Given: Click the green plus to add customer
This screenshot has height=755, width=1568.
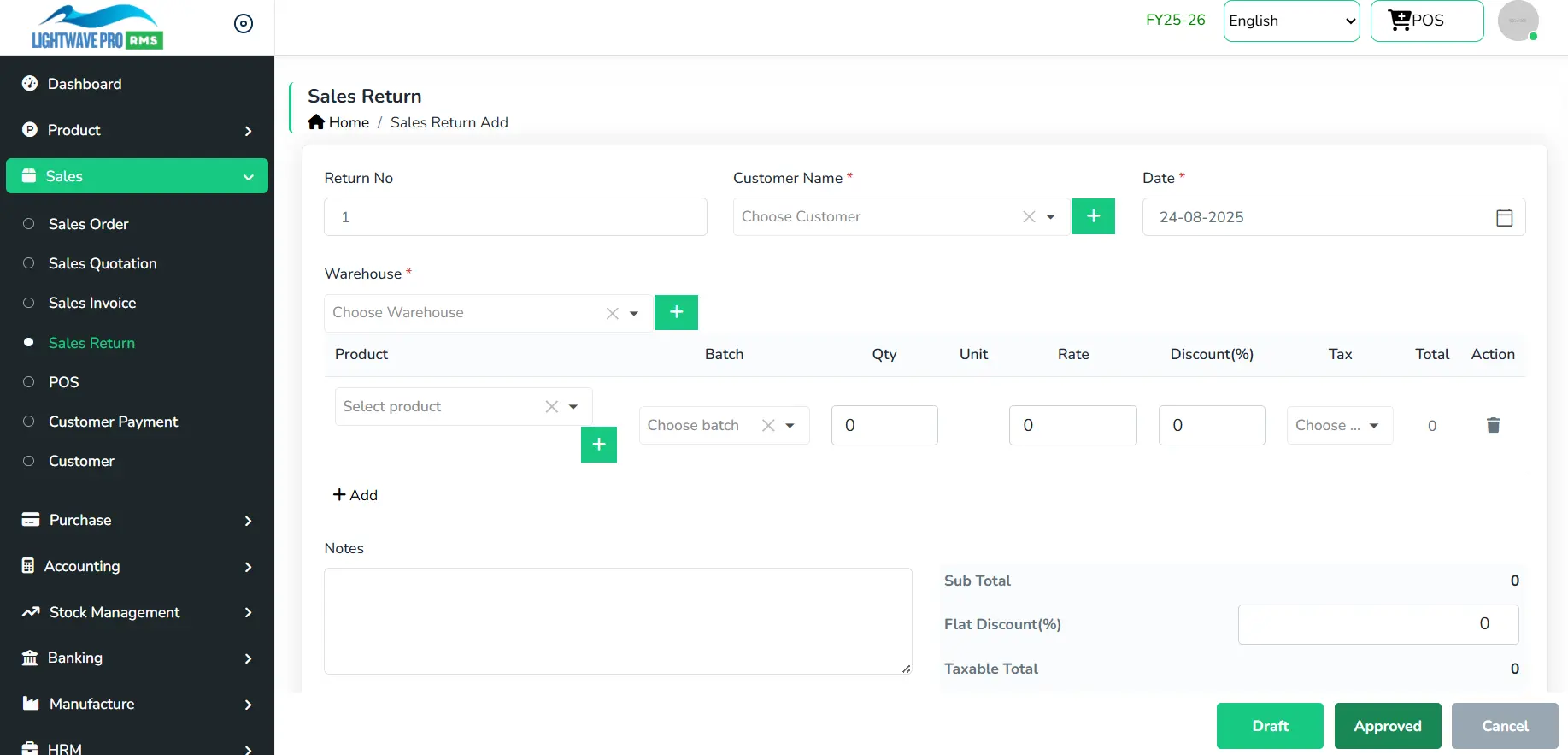Looking at the screenshot, I should pyautogui.click(x=1093, y=216).
